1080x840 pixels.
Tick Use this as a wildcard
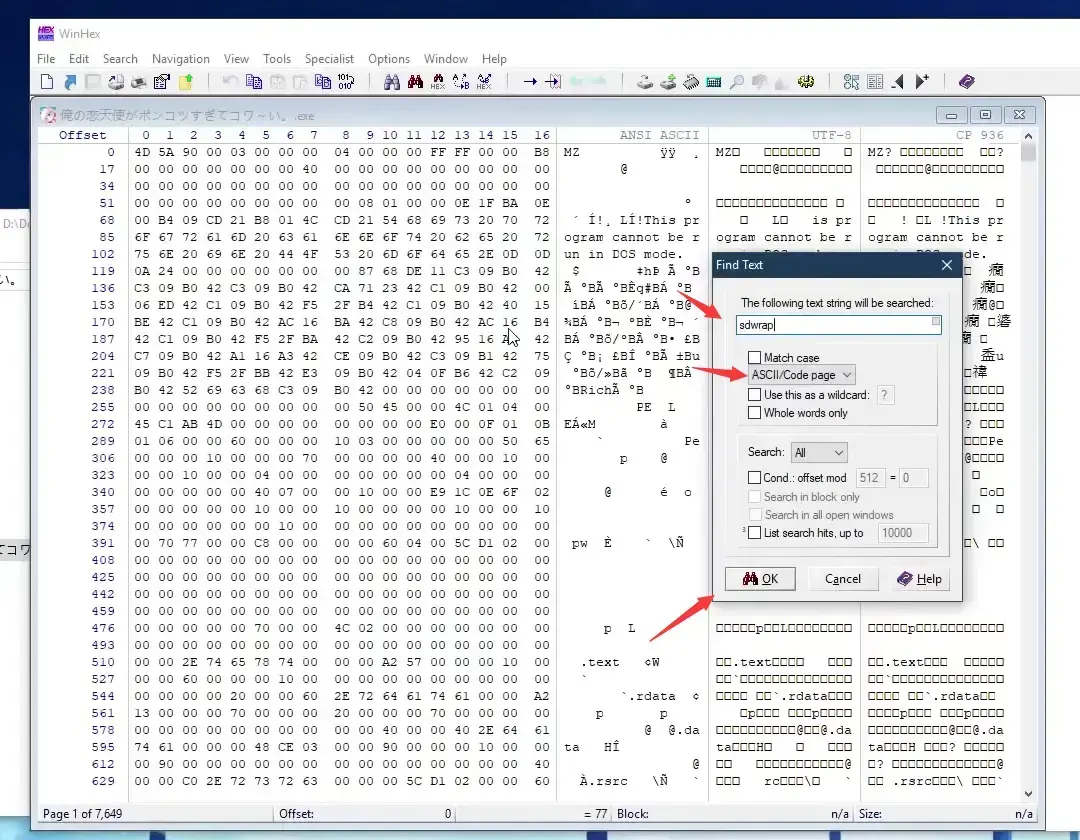pyautogui.click(x=754, y=395)
